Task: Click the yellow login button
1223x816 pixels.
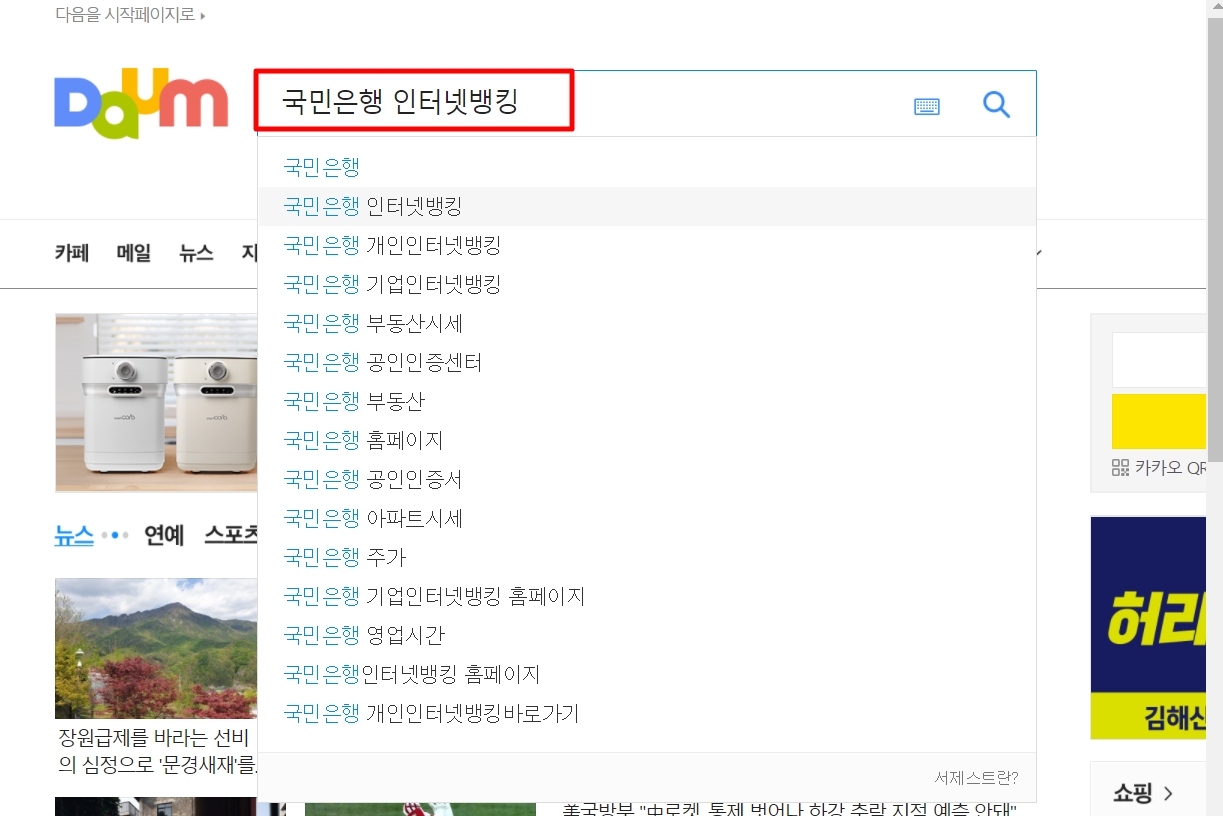Action: click(1159, 421)
